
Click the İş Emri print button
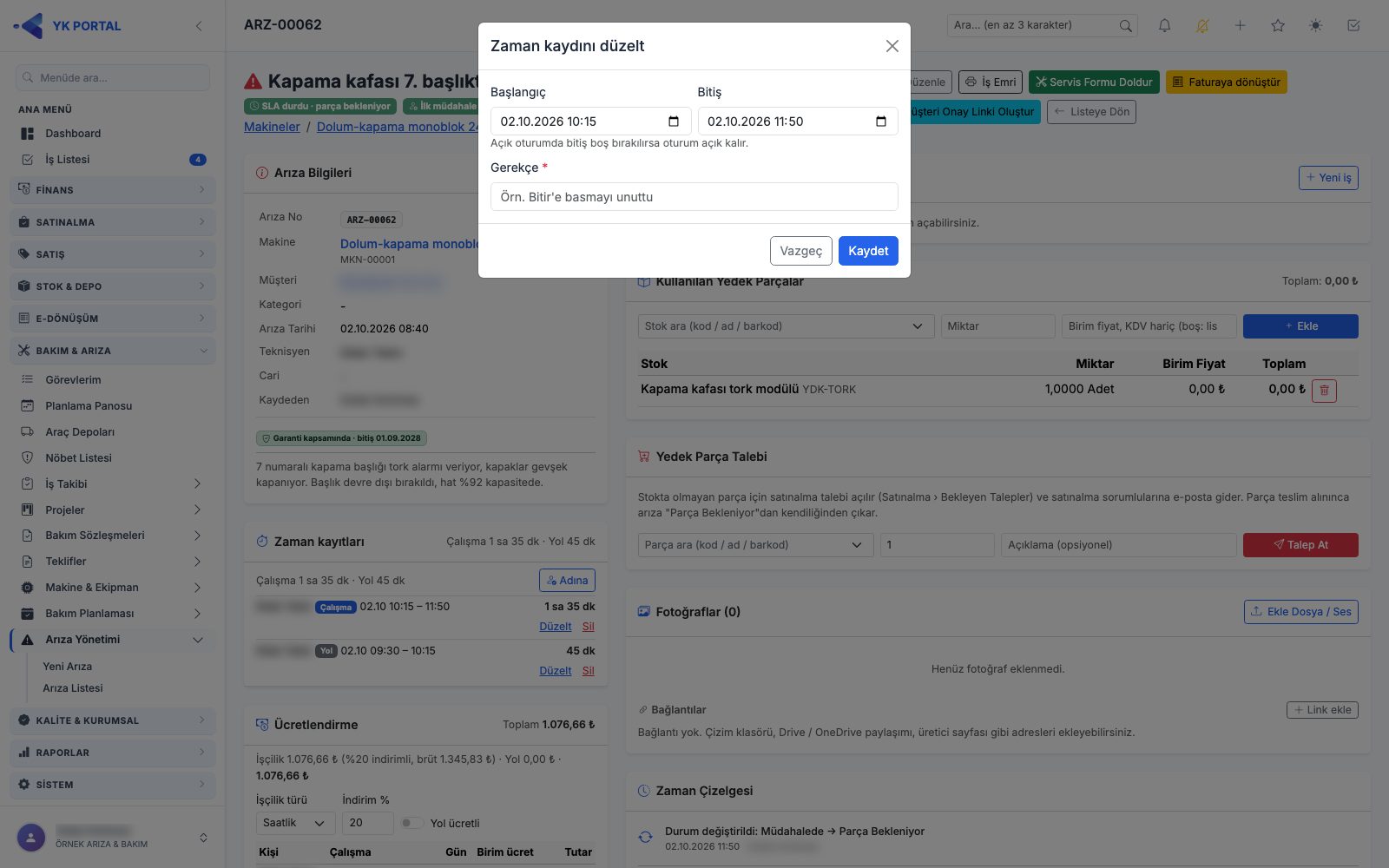[991, 82]
